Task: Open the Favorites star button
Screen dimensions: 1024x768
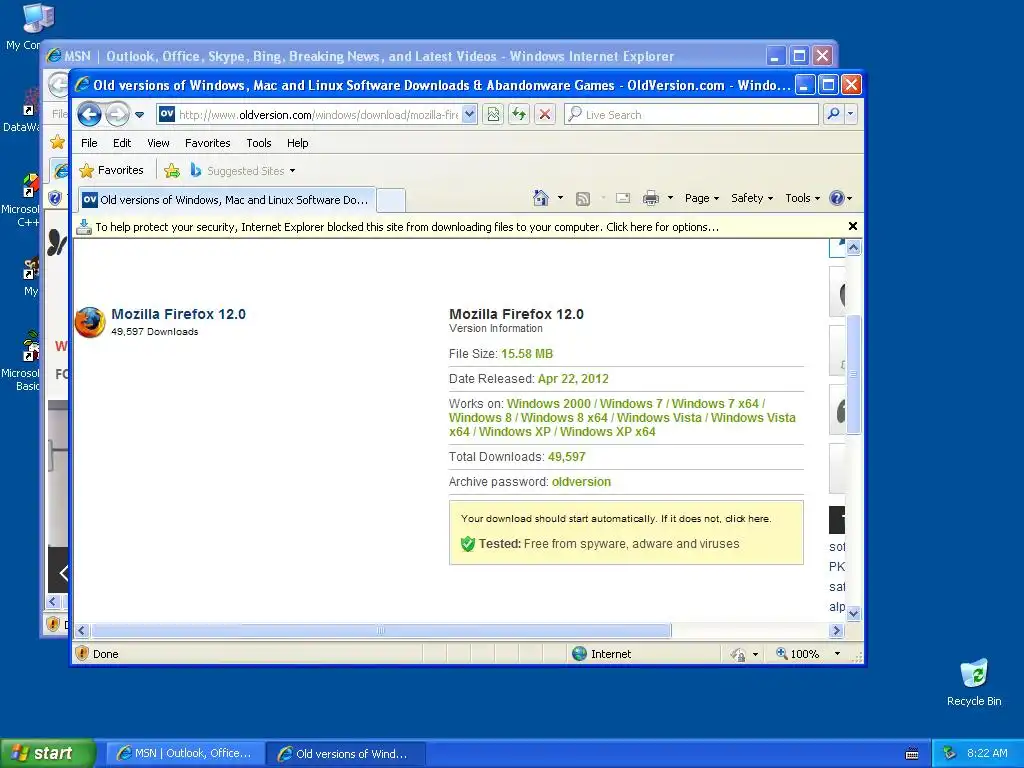Action: tap(111, 170)
